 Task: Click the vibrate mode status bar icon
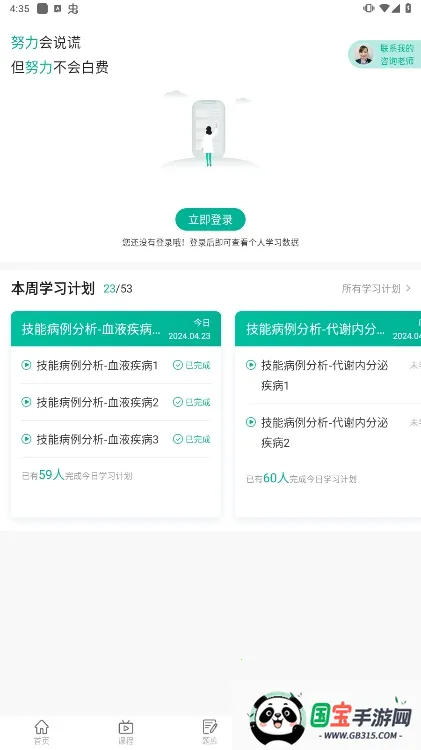[x=369, y=8]
